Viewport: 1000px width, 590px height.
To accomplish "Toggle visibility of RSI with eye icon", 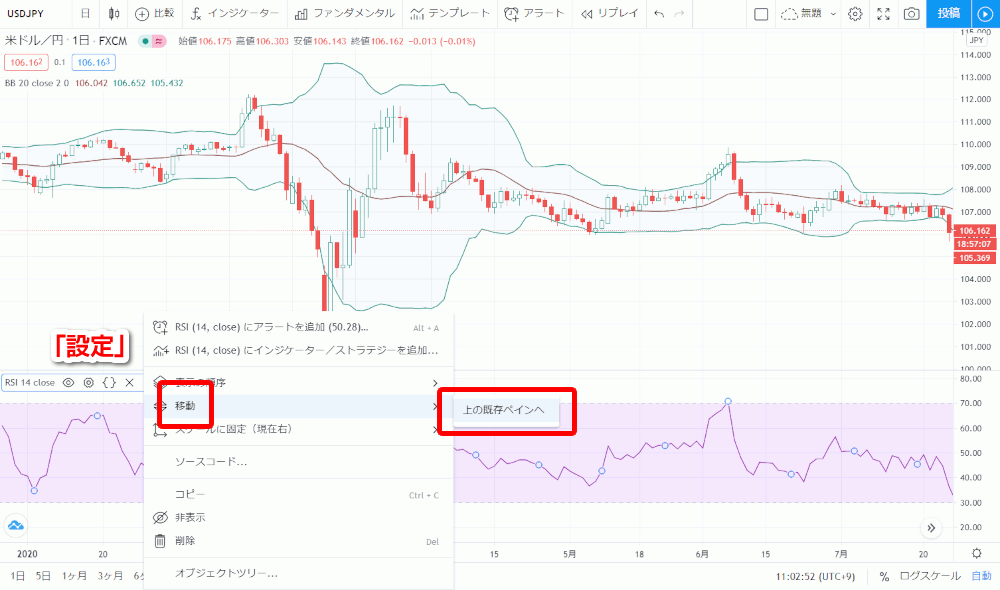I will (68, 383).
